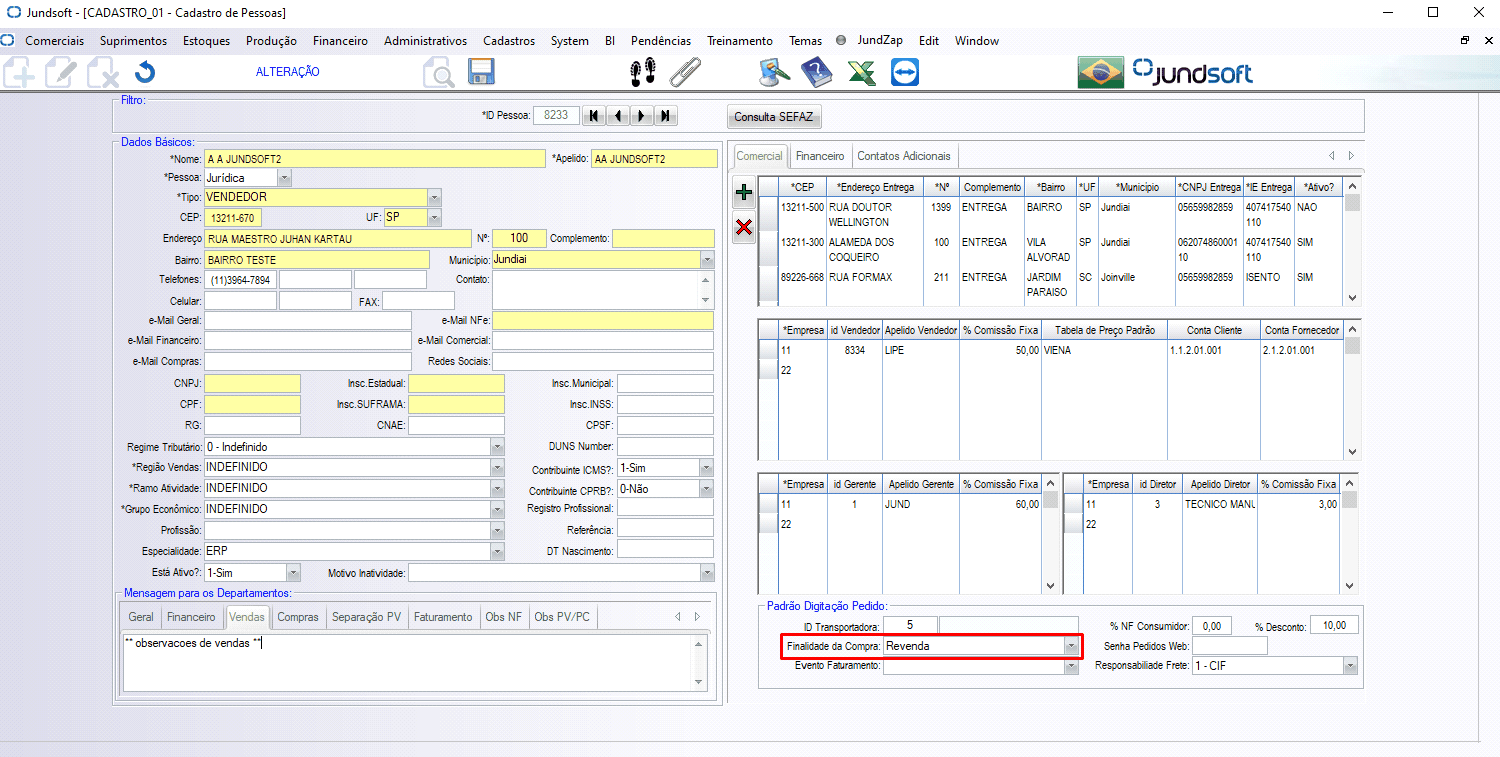This screenshot has height=757, width=1500.
Task: Expand the Região Vendas dropdown
Action: (497, 467)
